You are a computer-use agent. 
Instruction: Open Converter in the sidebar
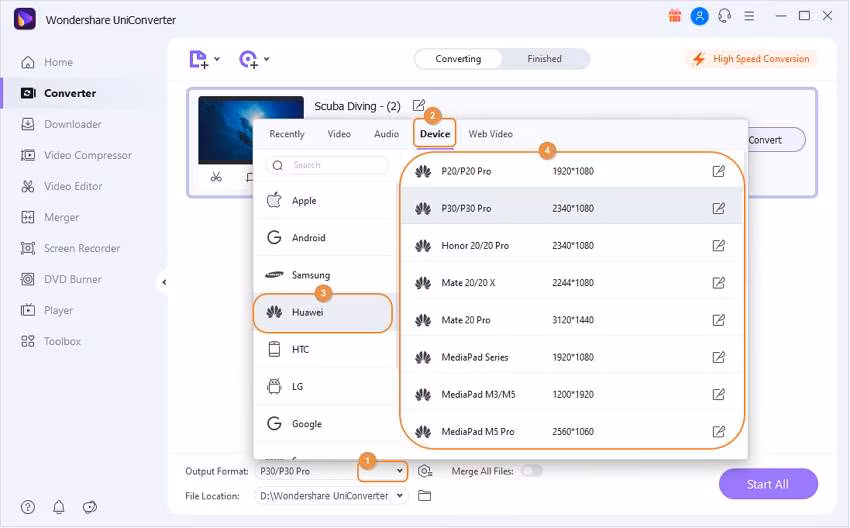coord(58,93)
